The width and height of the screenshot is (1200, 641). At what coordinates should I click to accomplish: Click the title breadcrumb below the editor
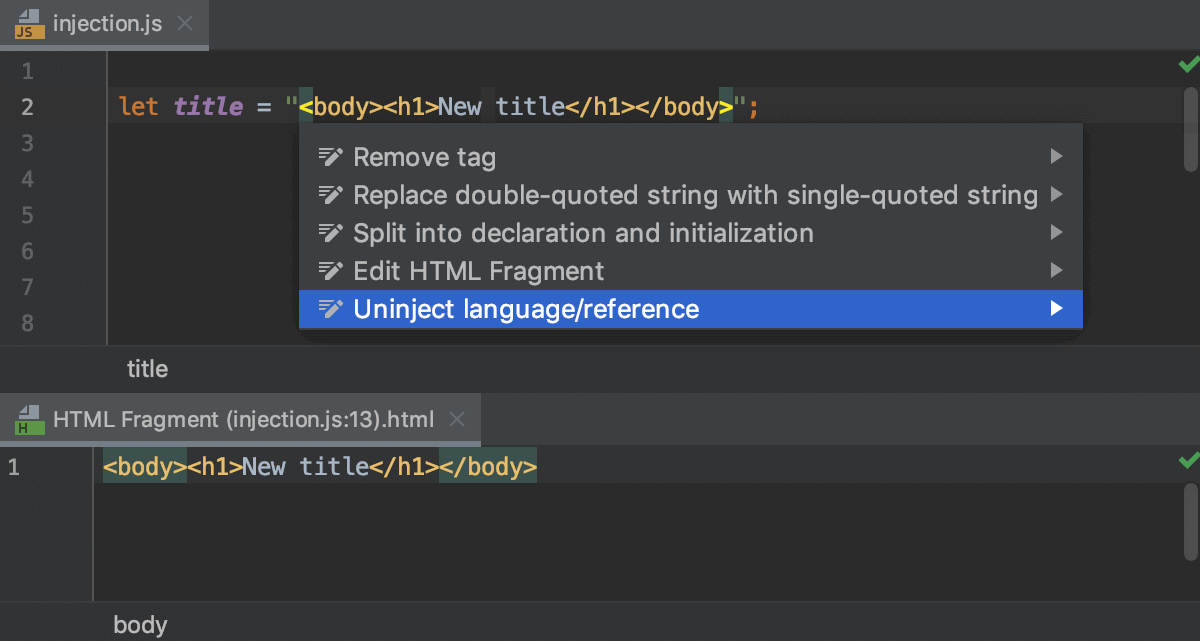click(147, 369)
